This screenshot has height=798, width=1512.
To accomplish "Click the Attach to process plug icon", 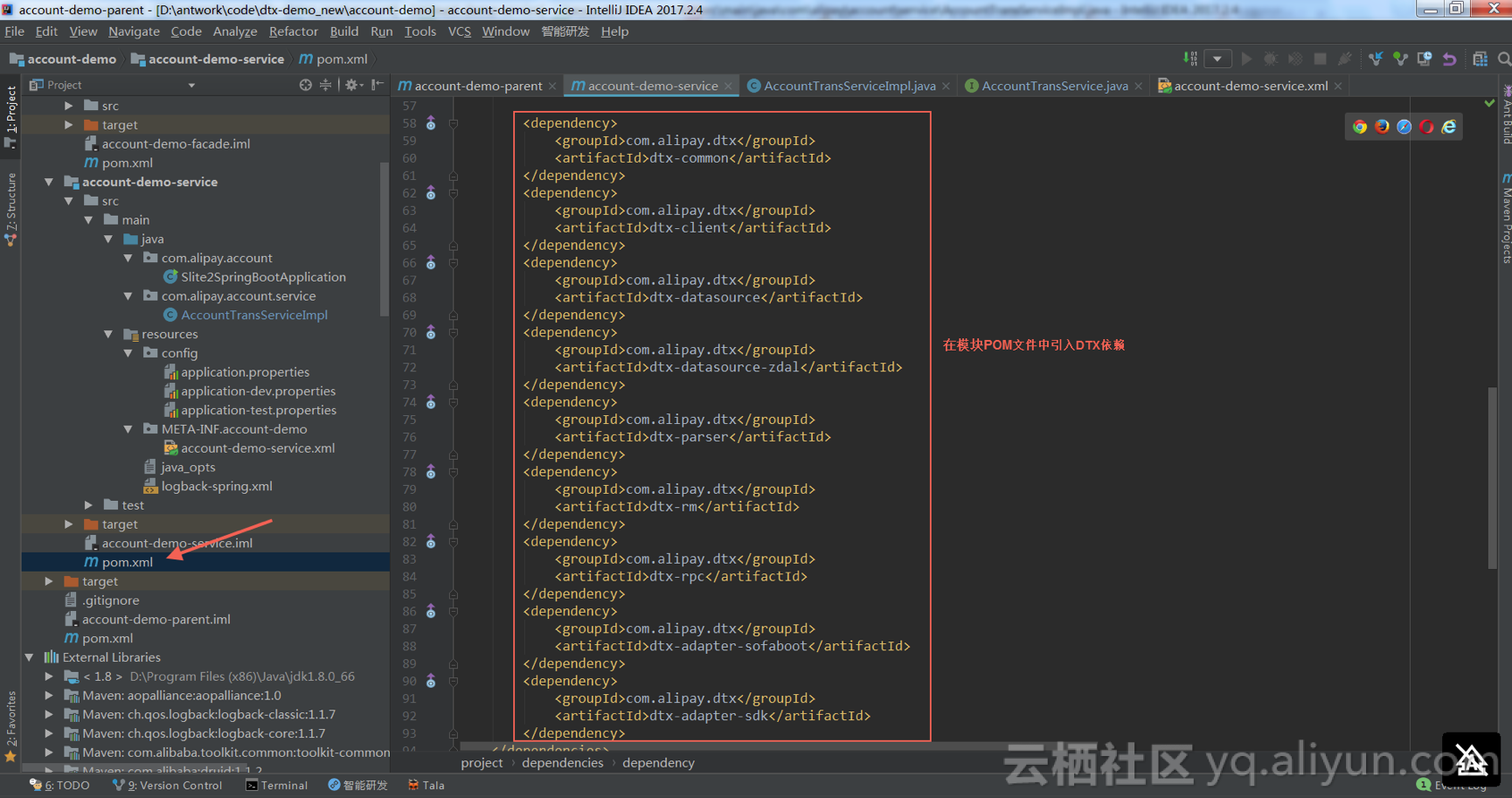I will (1345, 59).
